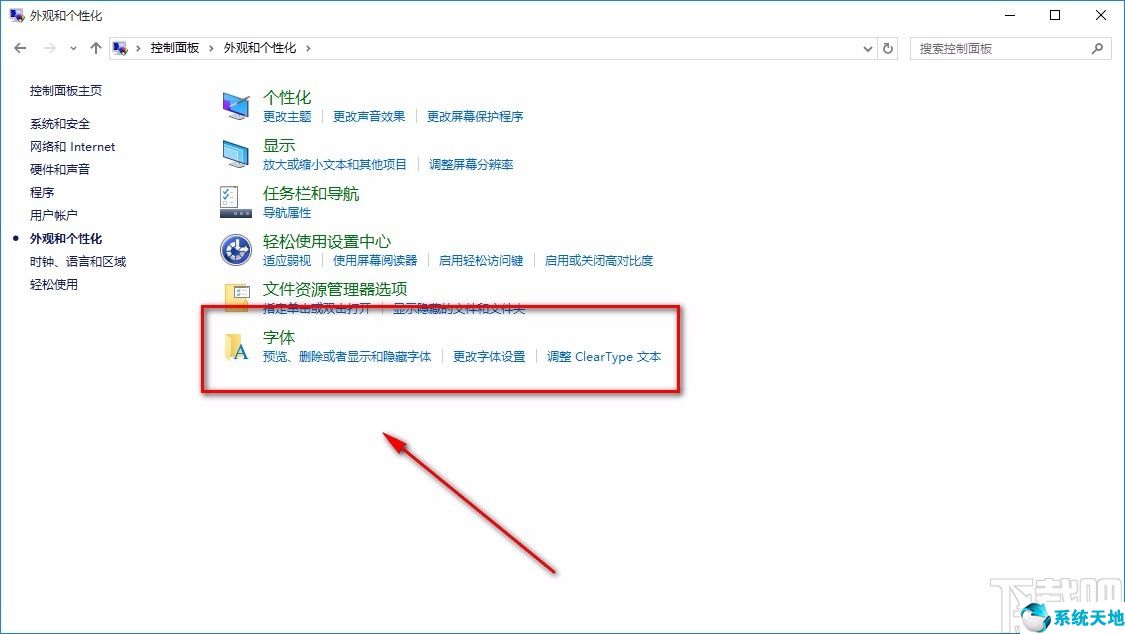This screenshot has height=634, width=1125.
Task: Click the 轻松使用设置中心 ease of access icon
Action: click(x=234, y=248)
